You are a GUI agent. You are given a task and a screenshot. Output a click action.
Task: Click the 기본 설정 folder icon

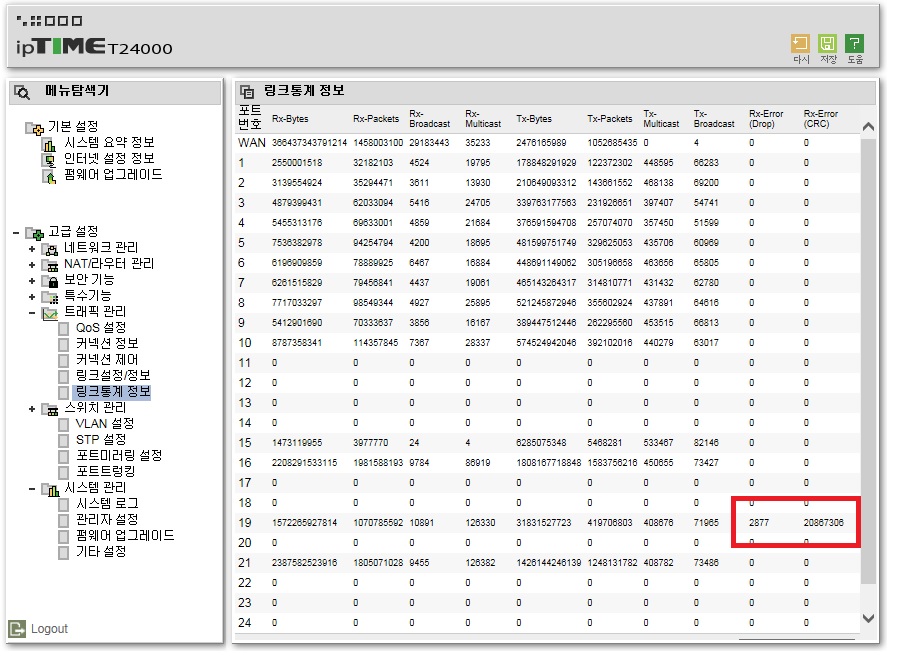34,127
